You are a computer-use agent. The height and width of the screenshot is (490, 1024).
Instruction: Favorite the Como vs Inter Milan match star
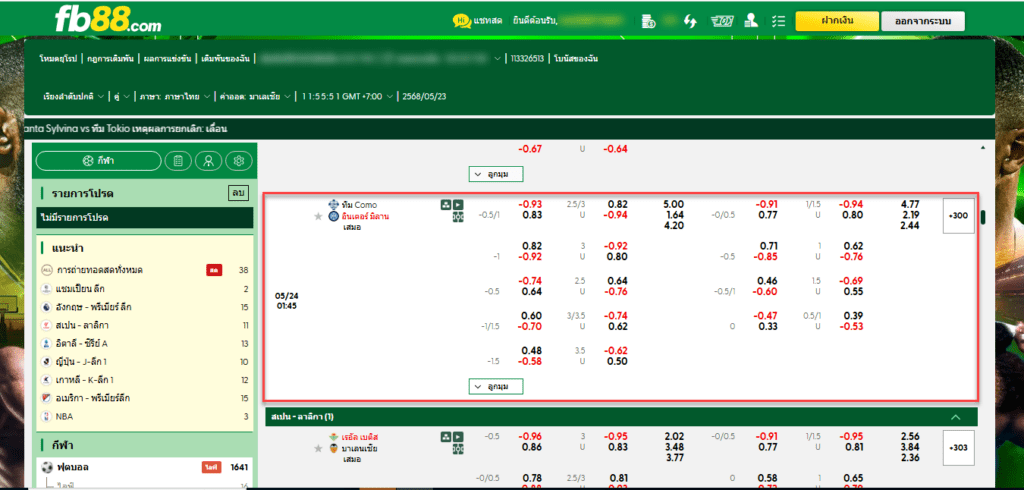pos(318,216)
